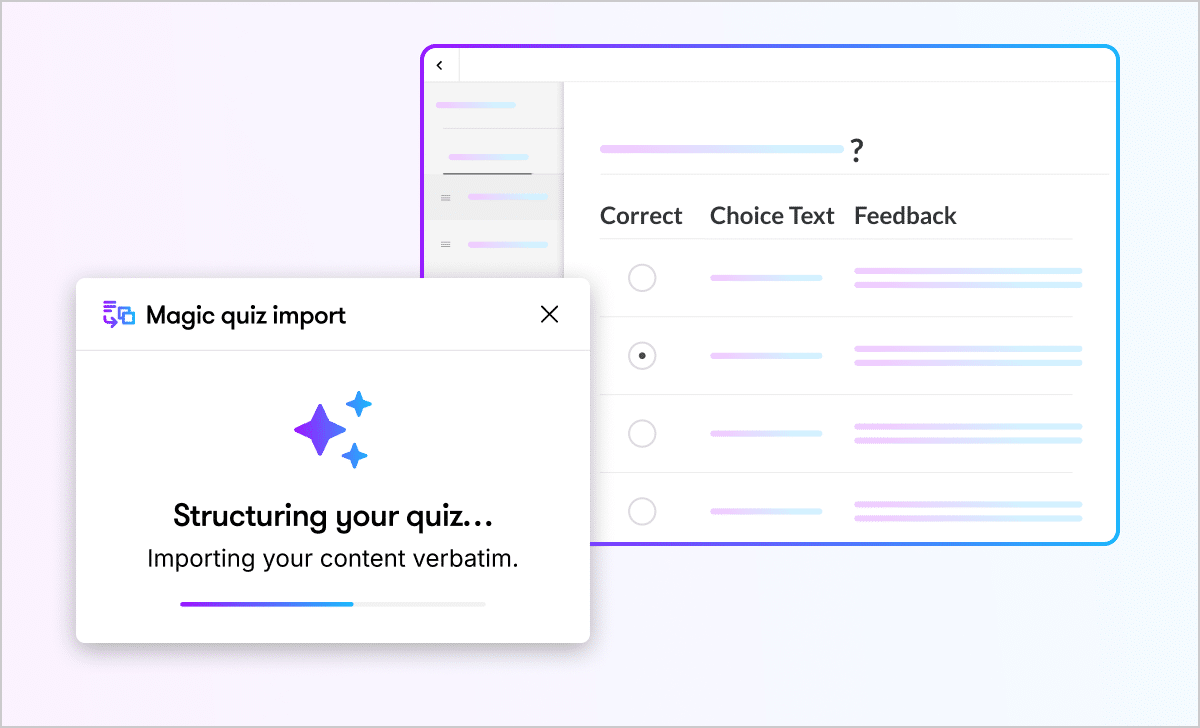Click the list icon beside the fourth sidebar entry
The image size is (1200, 728).
click(444, 243)
